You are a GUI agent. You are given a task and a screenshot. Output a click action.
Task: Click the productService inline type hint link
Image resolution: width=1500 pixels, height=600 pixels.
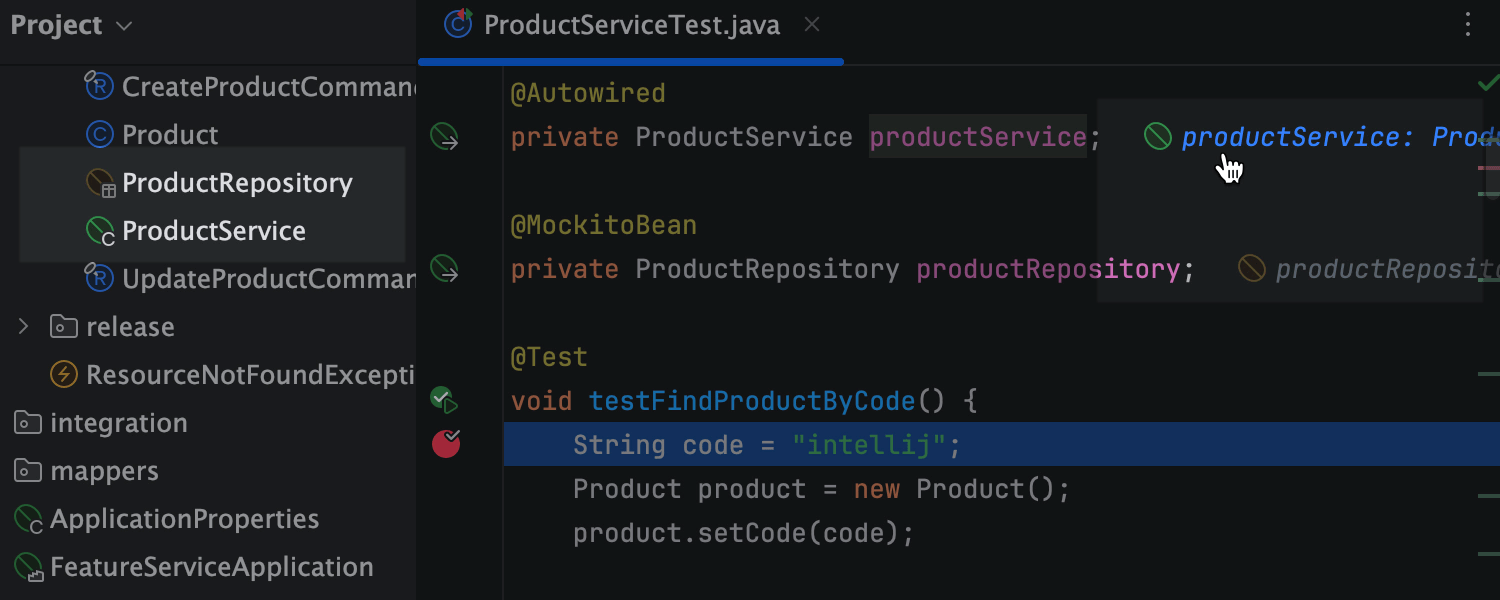tap(1290, 136)
